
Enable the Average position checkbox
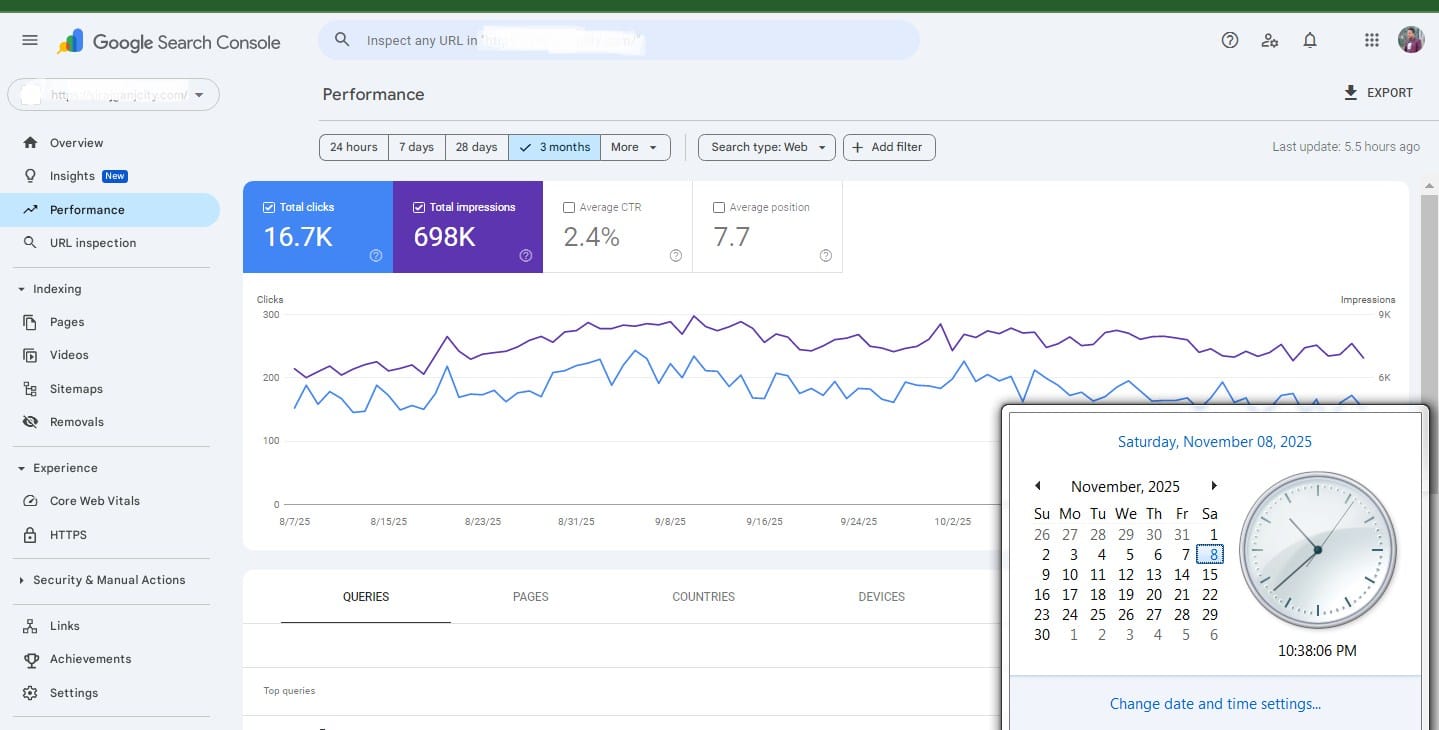pyautogui.click(x=719, y=207)
